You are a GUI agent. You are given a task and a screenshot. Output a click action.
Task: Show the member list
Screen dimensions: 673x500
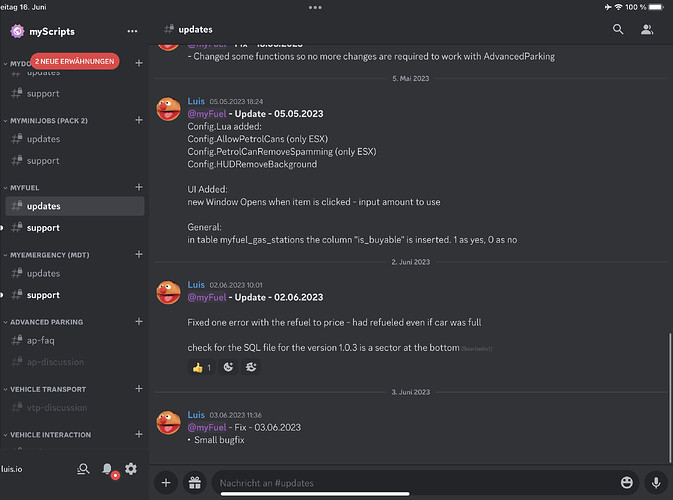click(x=647, y=30)
